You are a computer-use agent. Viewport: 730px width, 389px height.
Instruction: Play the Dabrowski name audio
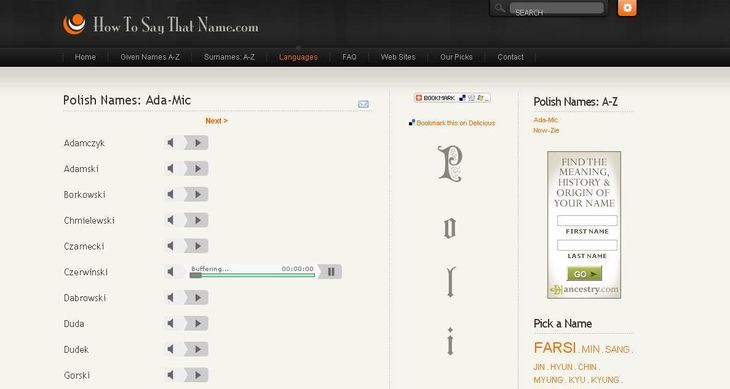(x=197, y=298)
